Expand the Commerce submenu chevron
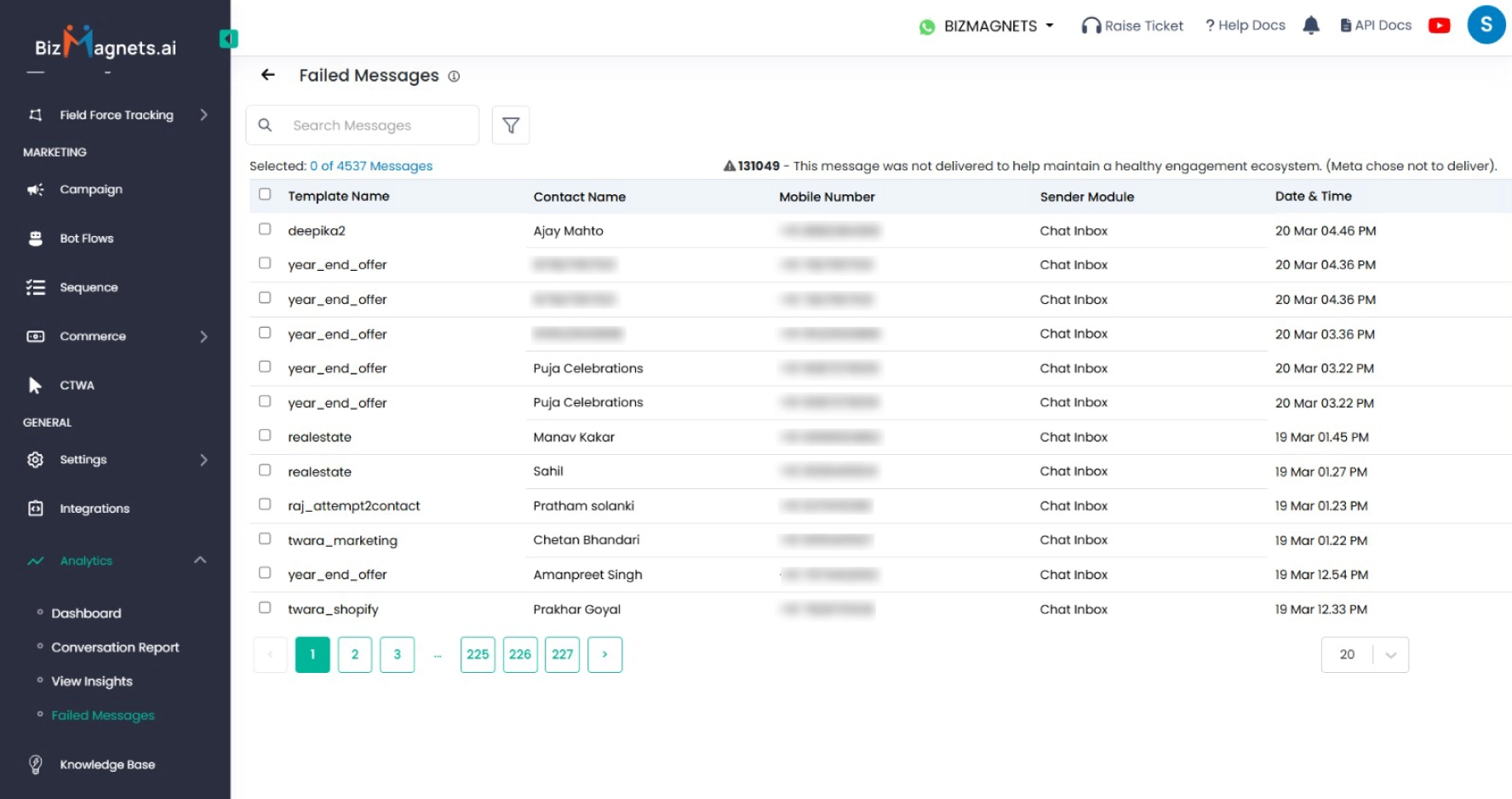This screenshot has height=799, width=1512. click(x=203, y=336)
